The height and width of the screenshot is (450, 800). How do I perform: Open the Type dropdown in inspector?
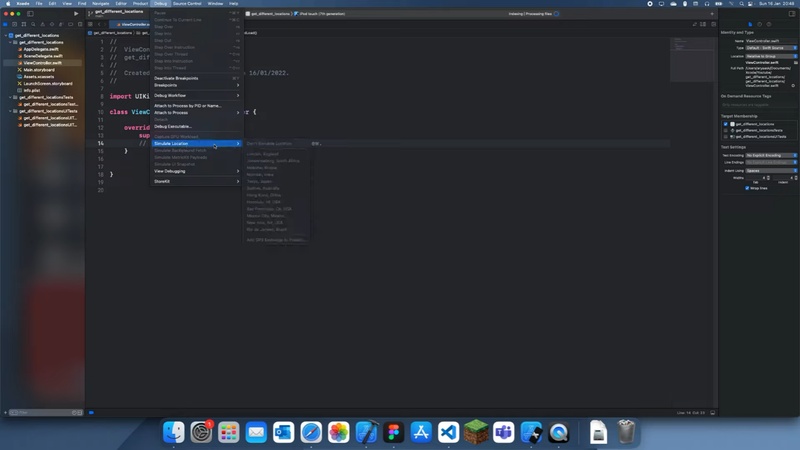point(771,47)
